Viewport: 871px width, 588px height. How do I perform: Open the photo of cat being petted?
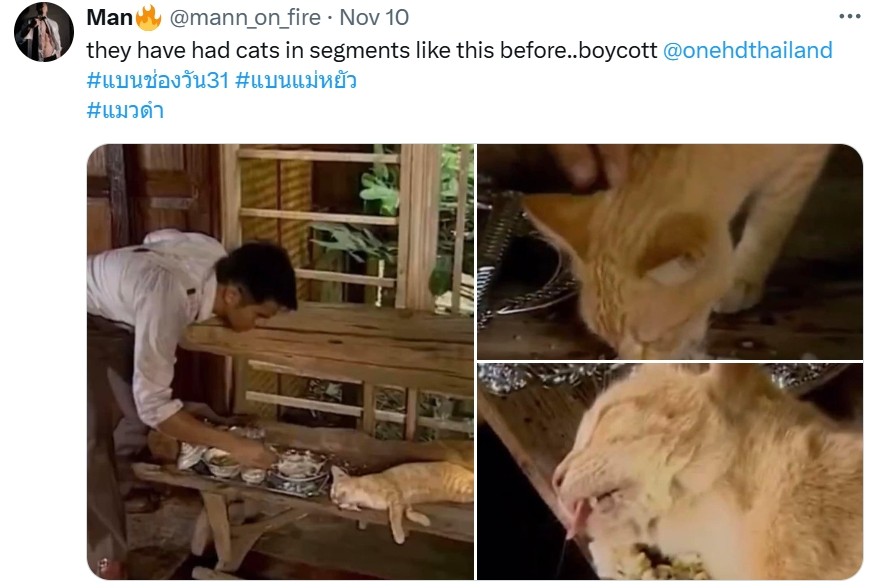[670, 252]
